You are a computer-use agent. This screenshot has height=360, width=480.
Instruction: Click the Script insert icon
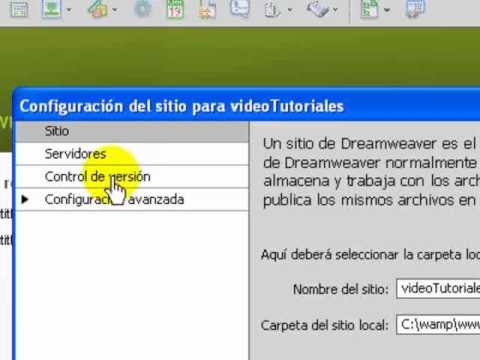point(318,9)
